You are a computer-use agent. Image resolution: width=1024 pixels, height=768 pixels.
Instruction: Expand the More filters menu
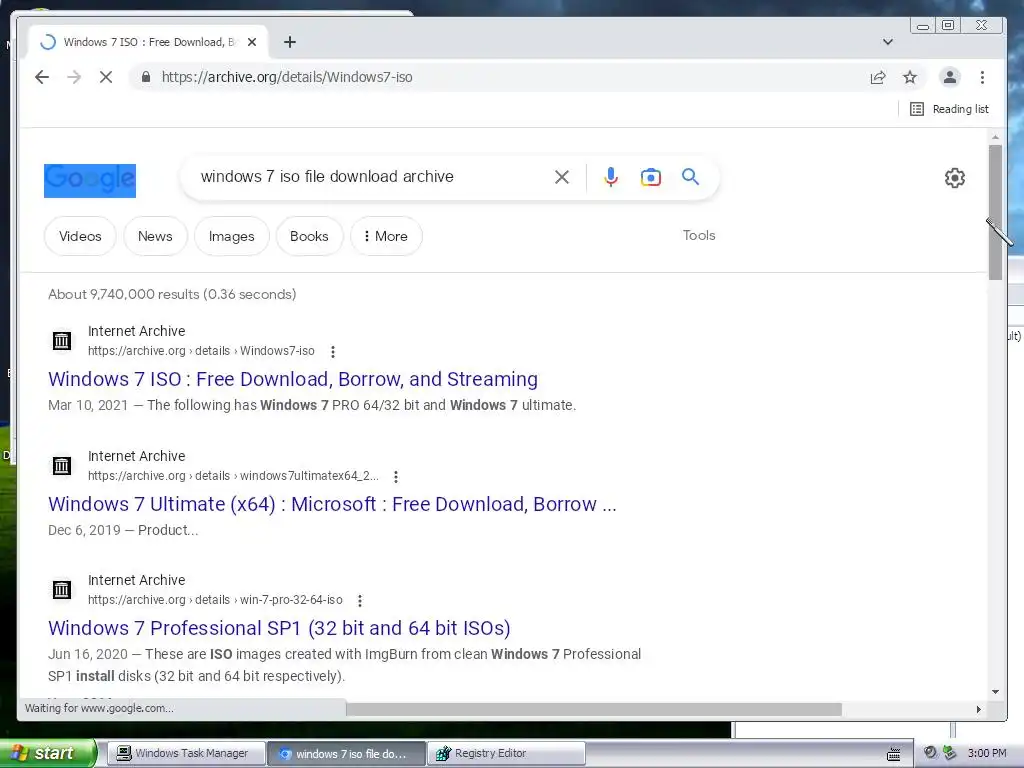tap(386, 236)
